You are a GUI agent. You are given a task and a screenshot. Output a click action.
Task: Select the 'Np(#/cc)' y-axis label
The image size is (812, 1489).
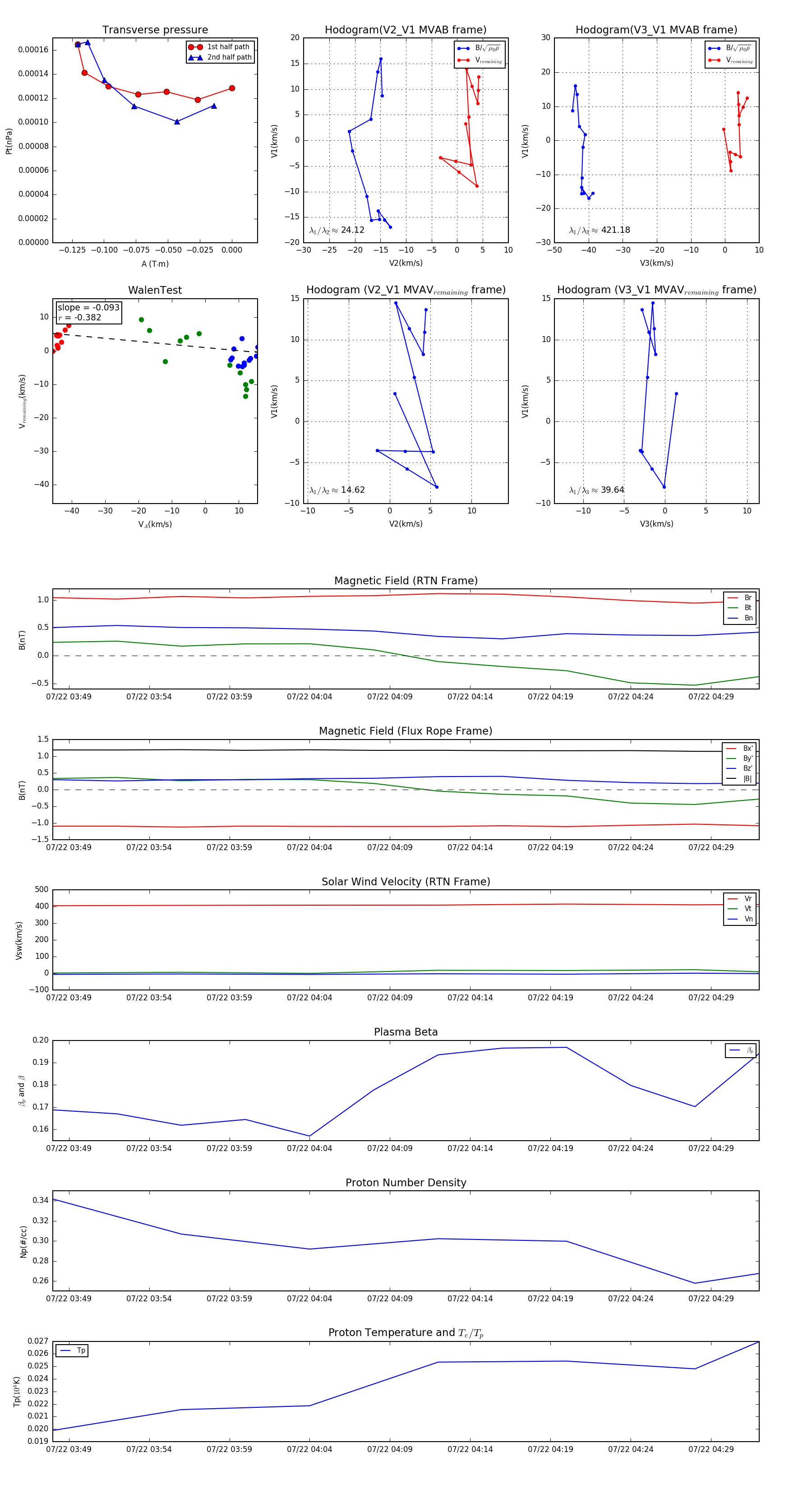[24, 1242]
